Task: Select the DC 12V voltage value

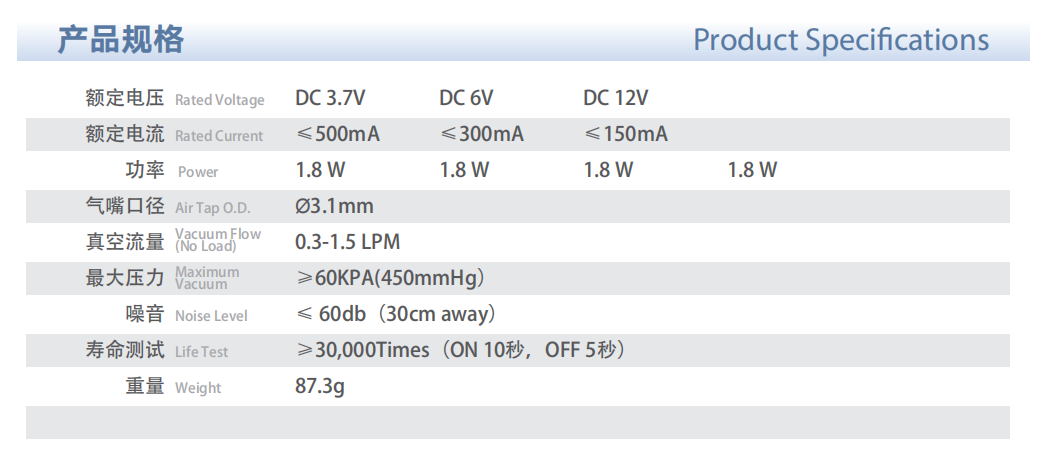Action: coord(615,98)
